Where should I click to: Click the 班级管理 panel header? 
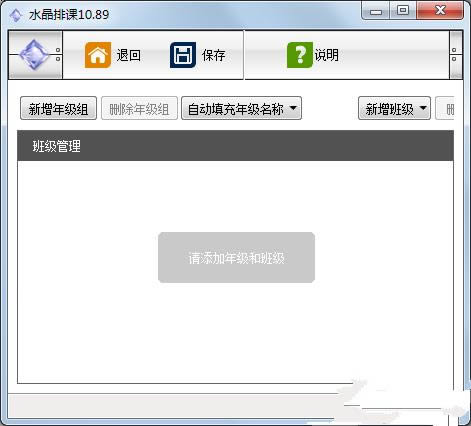235,146
